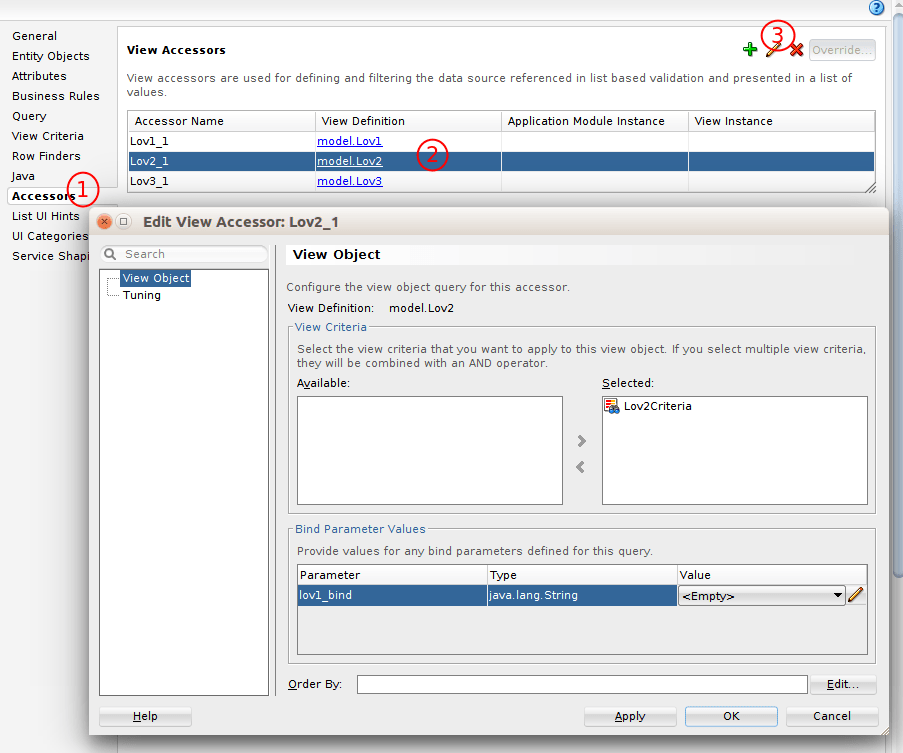Click the pencil icon beside the Value dropdown
This screenshot has height=753, width=903.
tap(857, 594)
